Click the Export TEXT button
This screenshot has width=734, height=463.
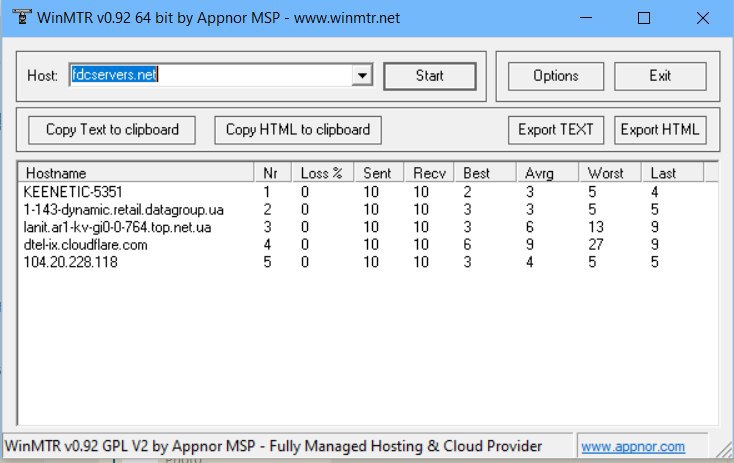coord(556,130)
